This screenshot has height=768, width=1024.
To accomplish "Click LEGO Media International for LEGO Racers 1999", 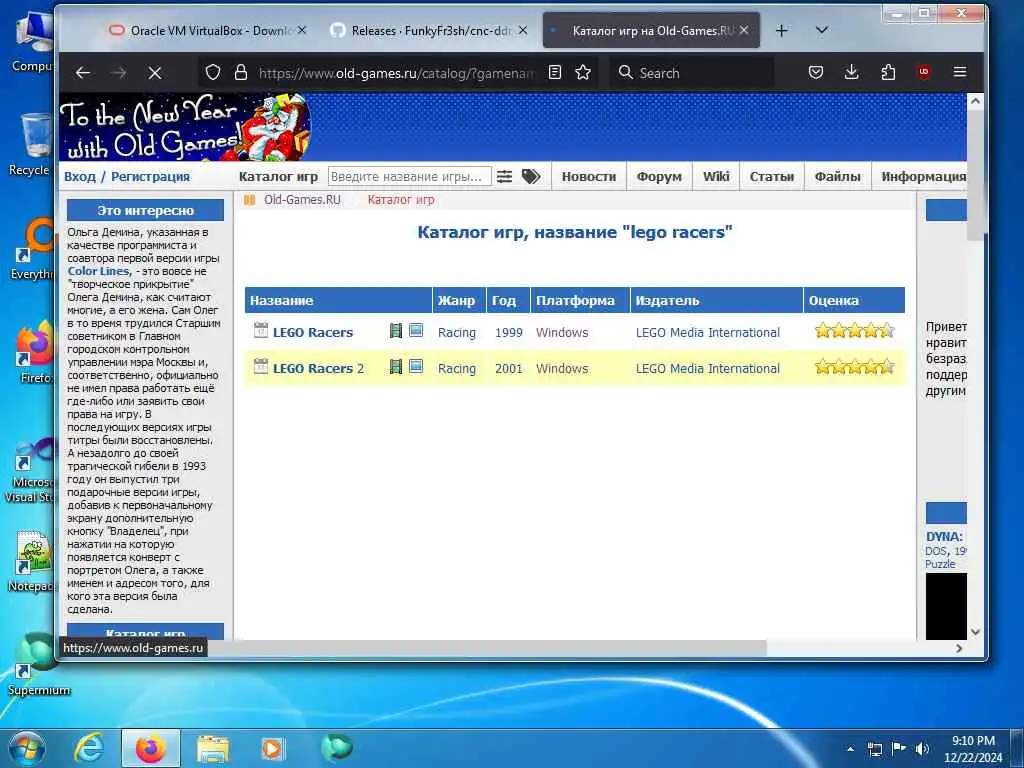I will point(708,332).
